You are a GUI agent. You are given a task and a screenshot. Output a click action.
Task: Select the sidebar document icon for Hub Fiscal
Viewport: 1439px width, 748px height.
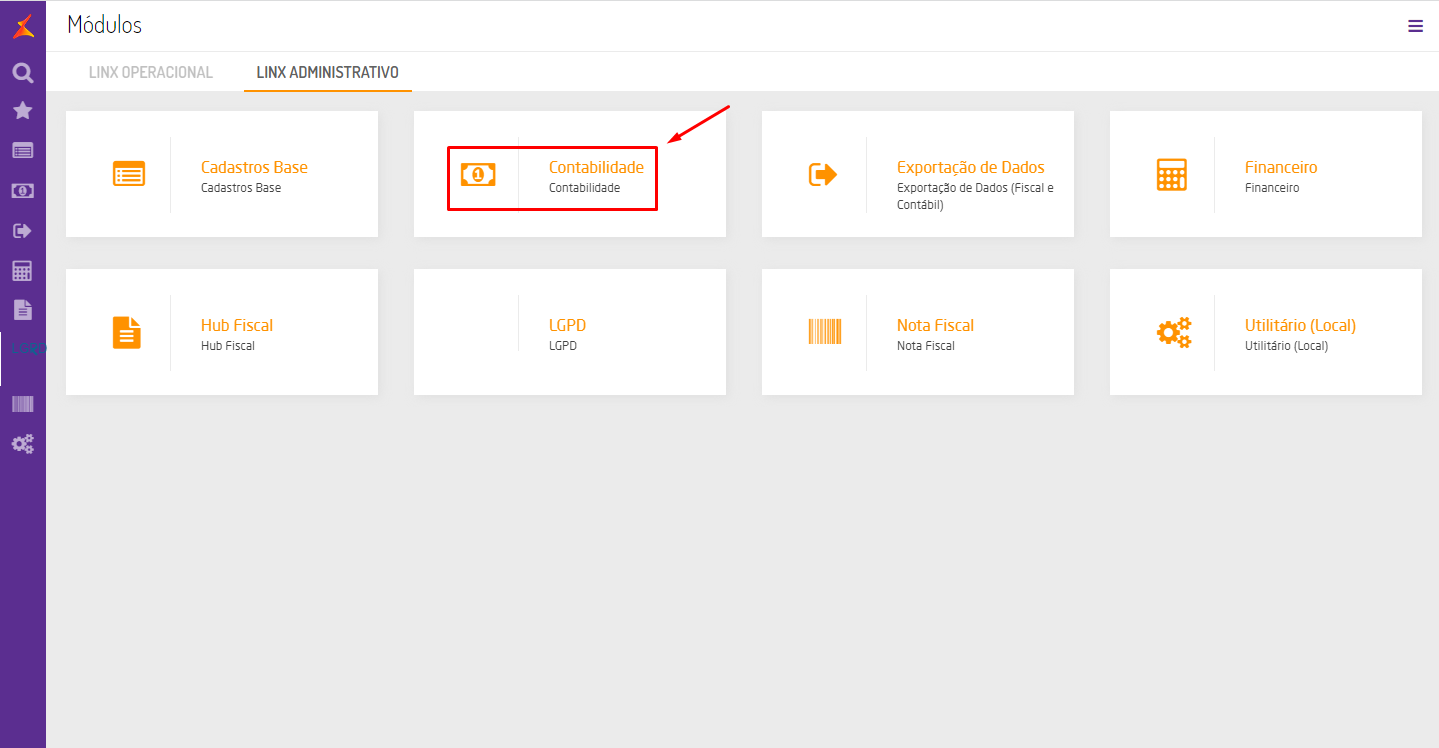(22, 310)
